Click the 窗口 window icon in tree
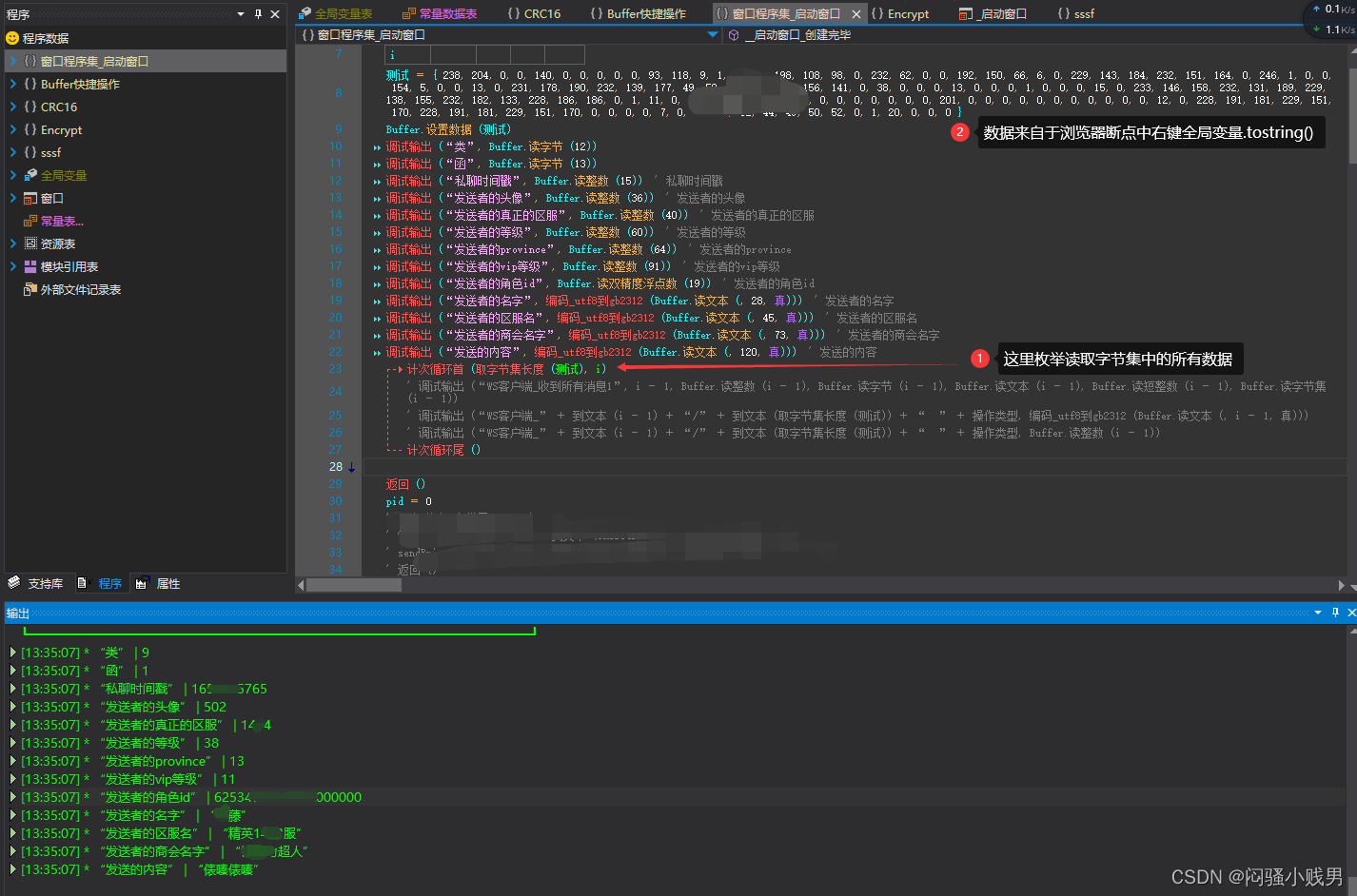Screen dimensions: 1357x896 30,198
